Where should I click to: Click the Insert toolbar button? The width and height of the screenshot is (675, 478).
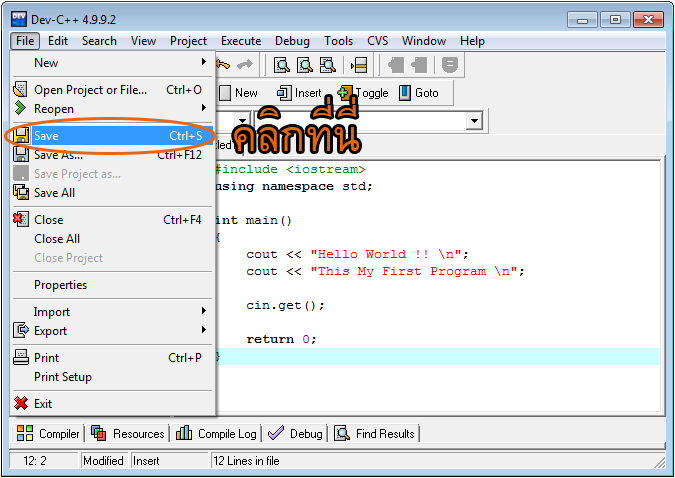(x=299, y=93)
